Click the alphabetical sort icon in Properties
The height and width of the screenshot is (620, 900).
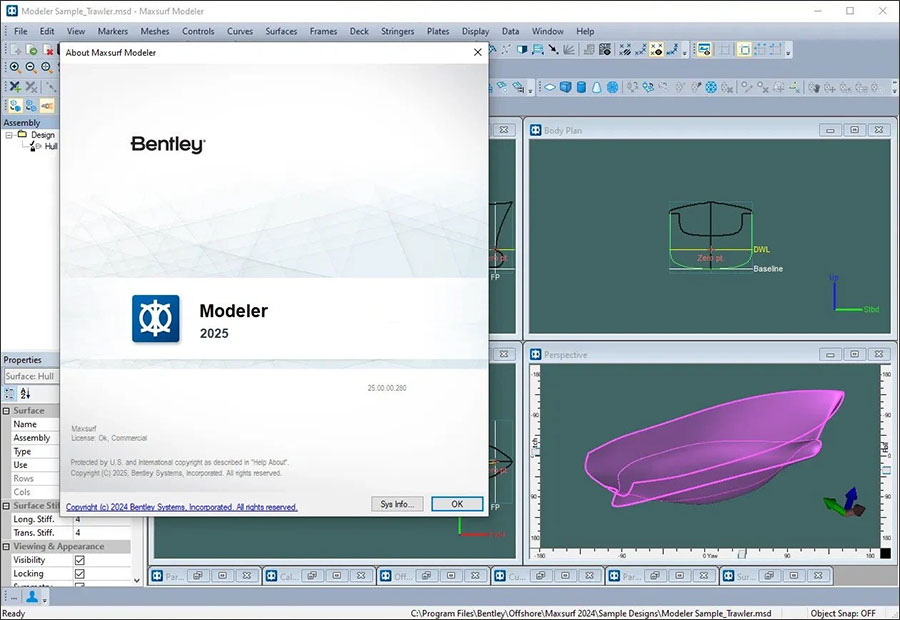pos(27,393)
